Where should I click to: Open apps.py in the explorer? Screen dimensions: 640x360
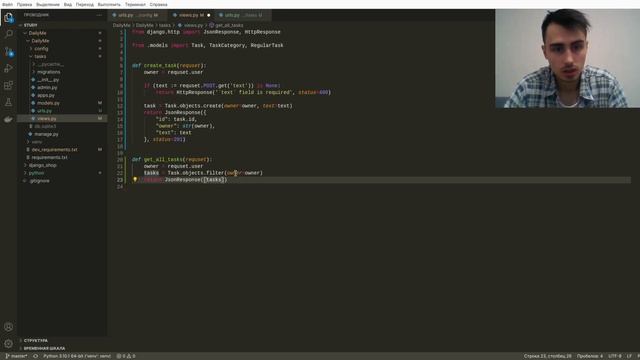[x=45, y=95]
